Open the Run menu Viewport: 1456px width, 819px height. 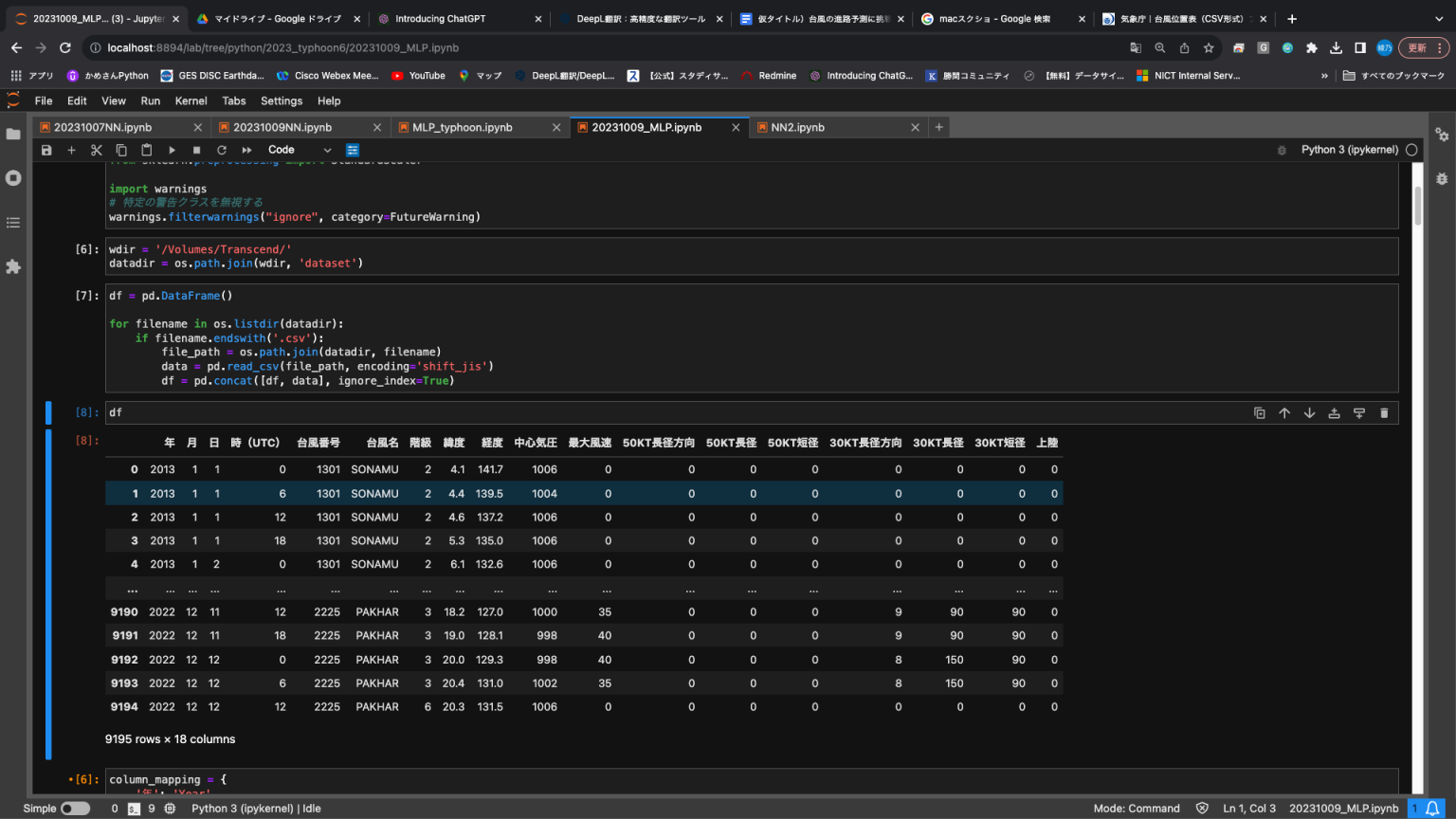[151, 100]
